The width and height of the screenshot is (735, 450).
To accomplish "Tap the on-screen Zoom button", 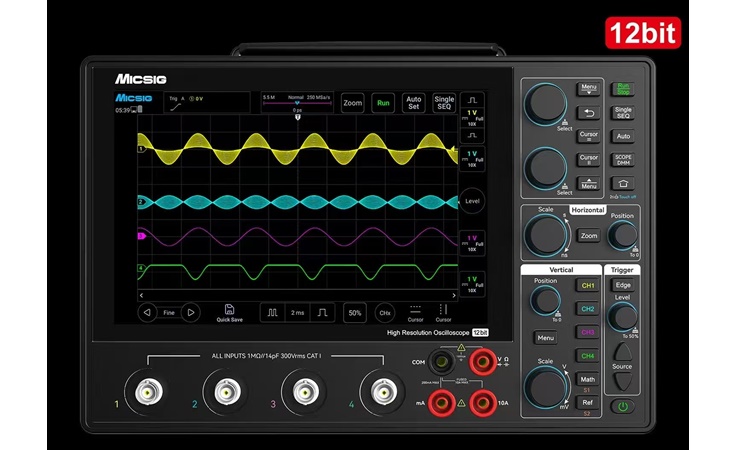I will [x=352, y=103].
